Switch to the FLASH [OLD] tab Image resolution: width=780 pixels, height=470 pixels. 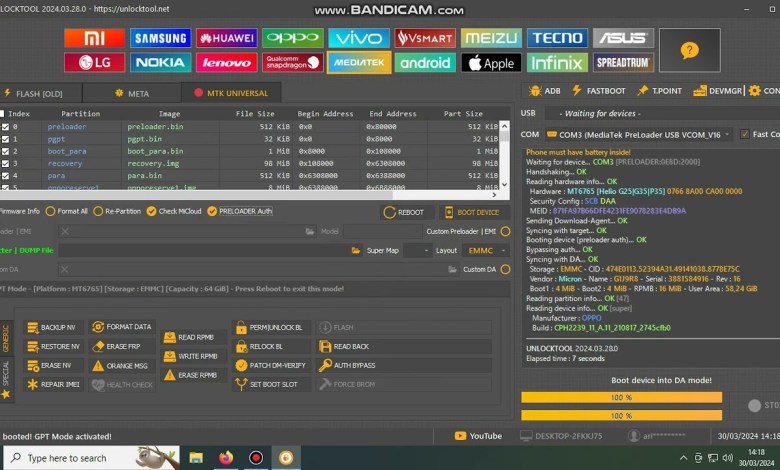[x=37, y=94]
